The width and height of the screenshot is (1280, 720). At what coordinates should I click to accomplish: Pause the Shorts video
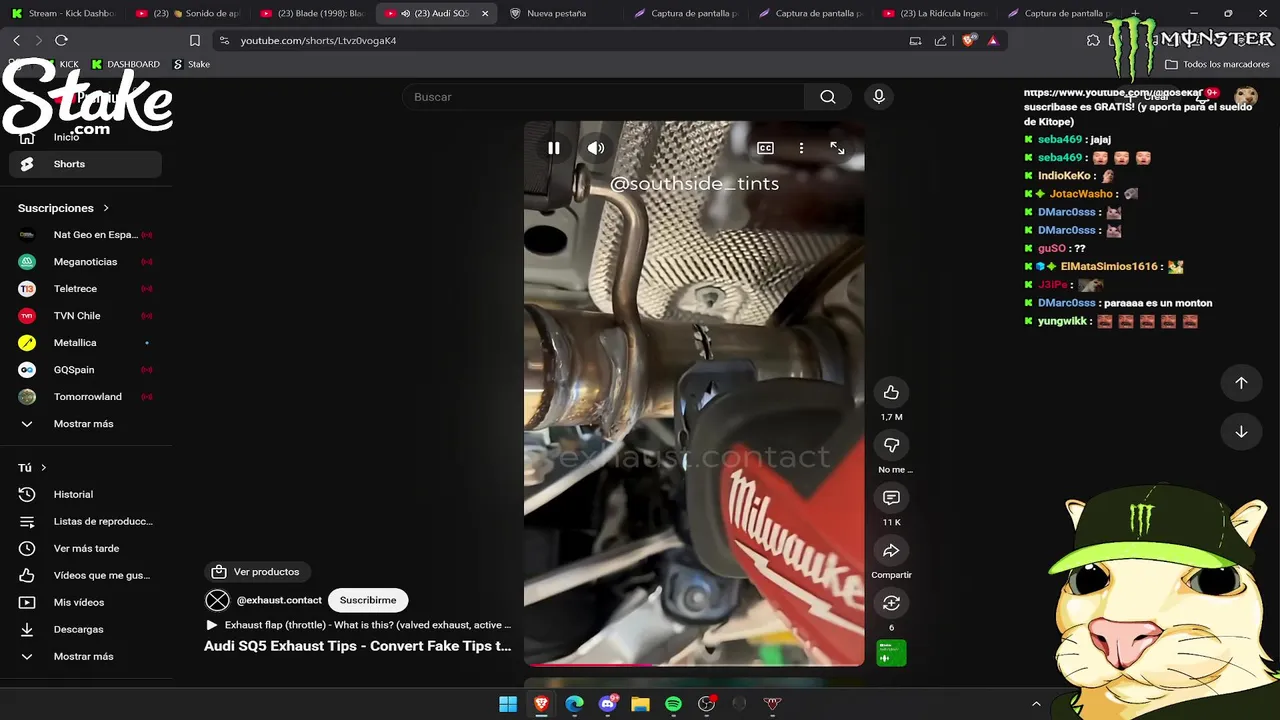click(x=554, y=148)
